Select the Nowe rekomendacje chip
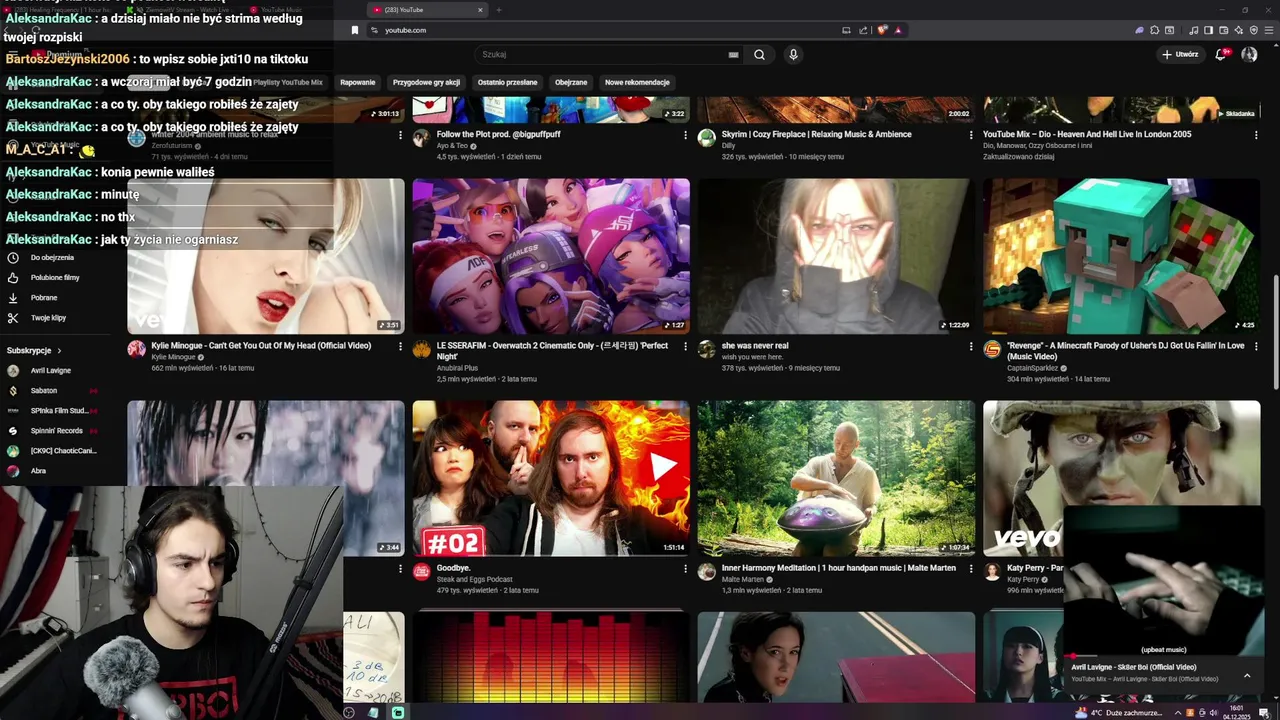1280x720 pixels. pos(637,82)
